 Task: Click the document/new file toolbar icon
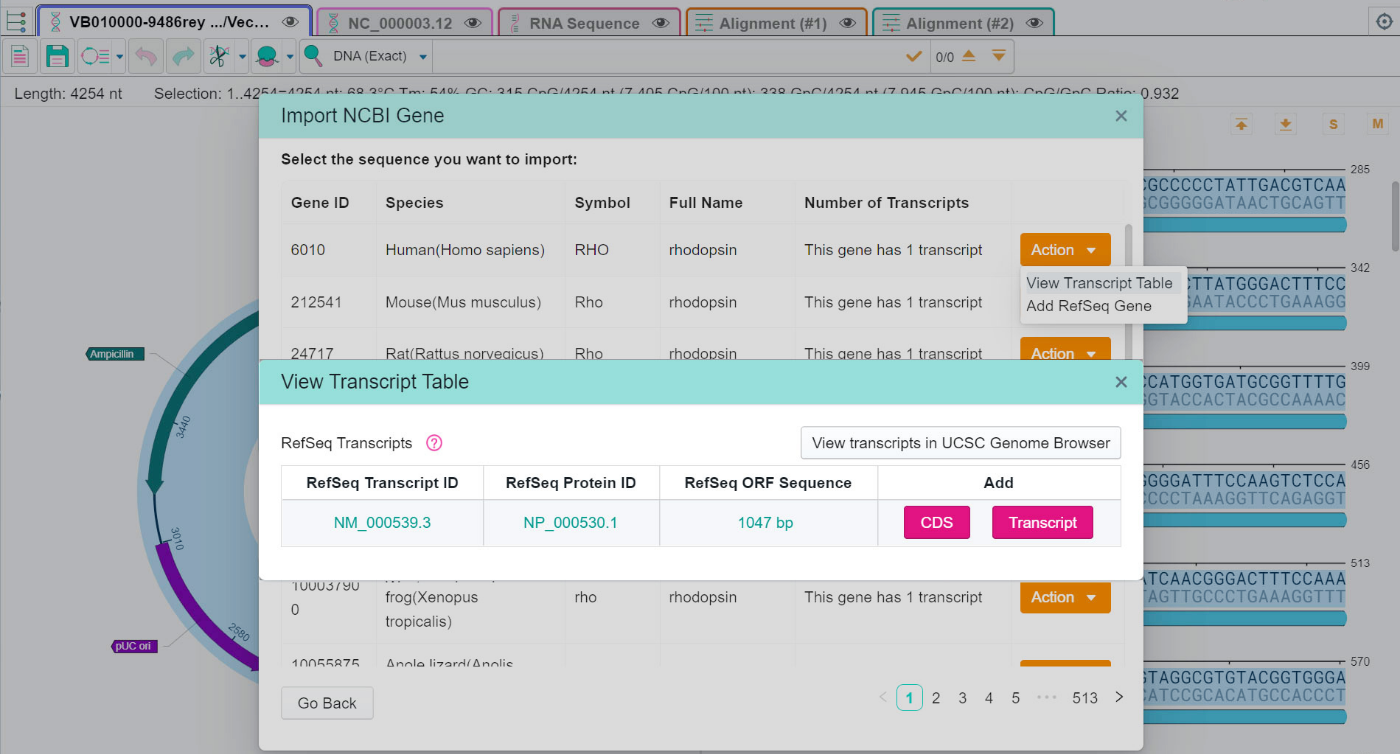pyautogui.click(x=20, y=56)
